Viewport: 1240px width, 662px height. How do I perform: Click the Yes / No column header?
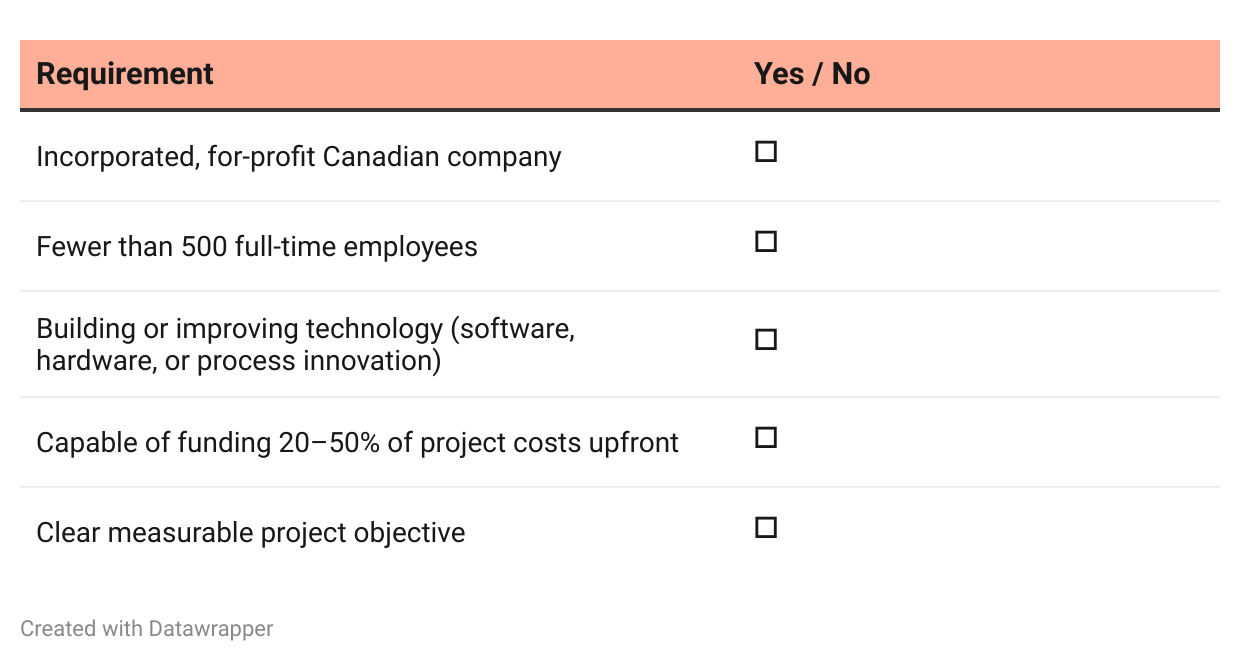point(812,74)
